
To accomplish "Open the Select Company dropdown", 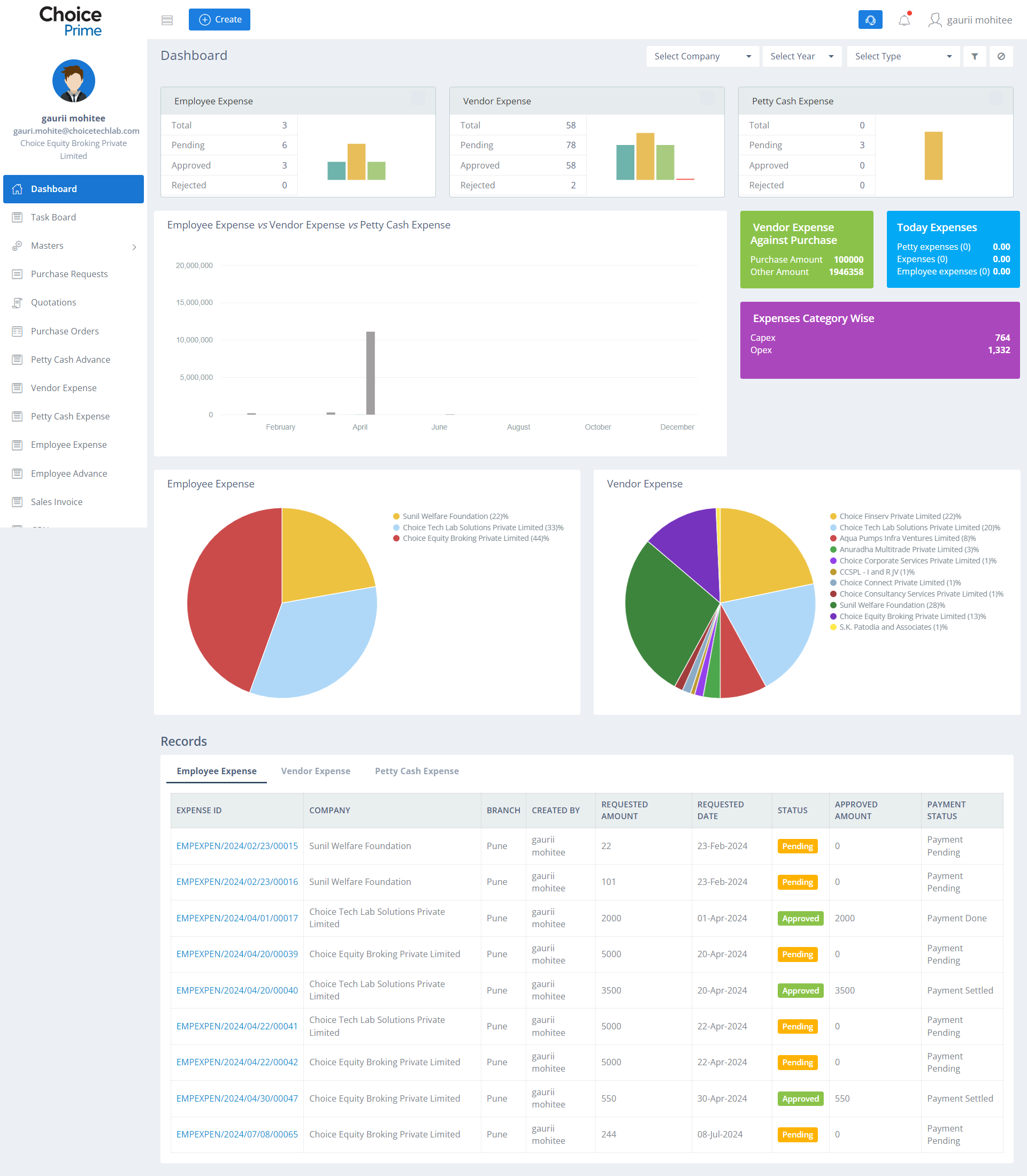I will [x=702, y=56].
